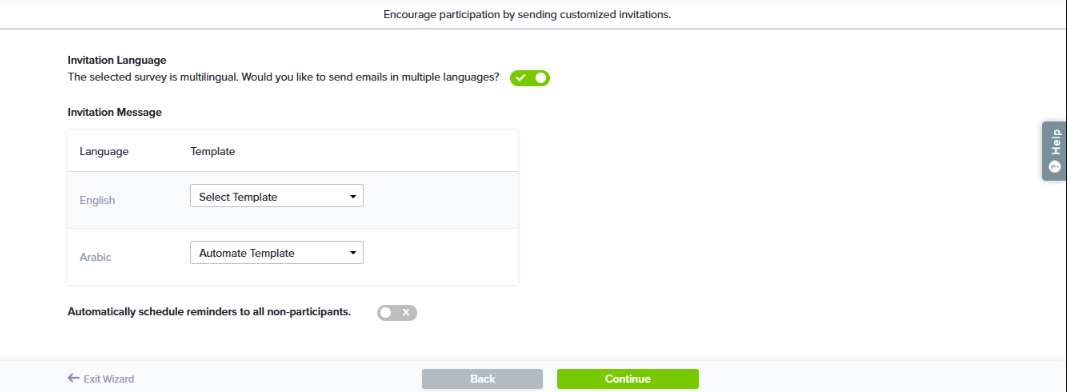The height and width of the screenshot is (392, 1067).
Task: Click the Invitation Language heading
Action: (117, 60)
